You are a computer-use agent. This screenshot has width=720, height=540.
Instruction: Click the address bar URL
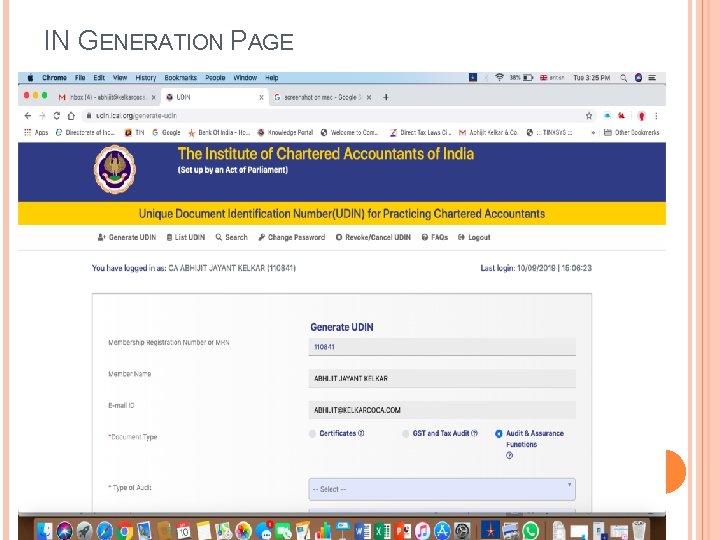pyautogui.click(x=136, y=116)
